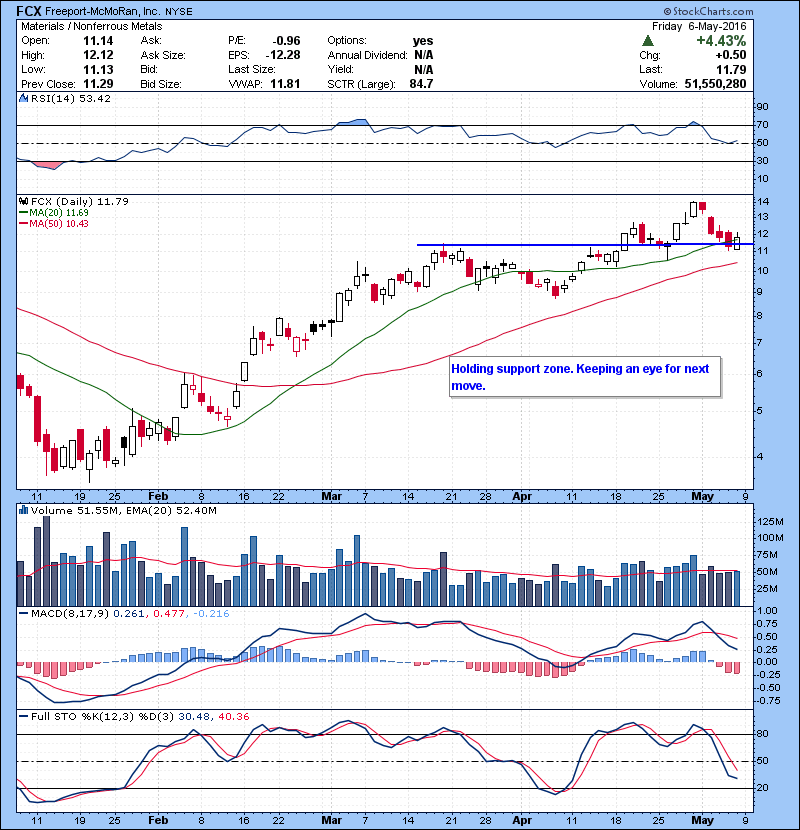The image size is (800, 830).
Task: Click the green up-arrow triangle near +4.43%
Action: point(647,40)
